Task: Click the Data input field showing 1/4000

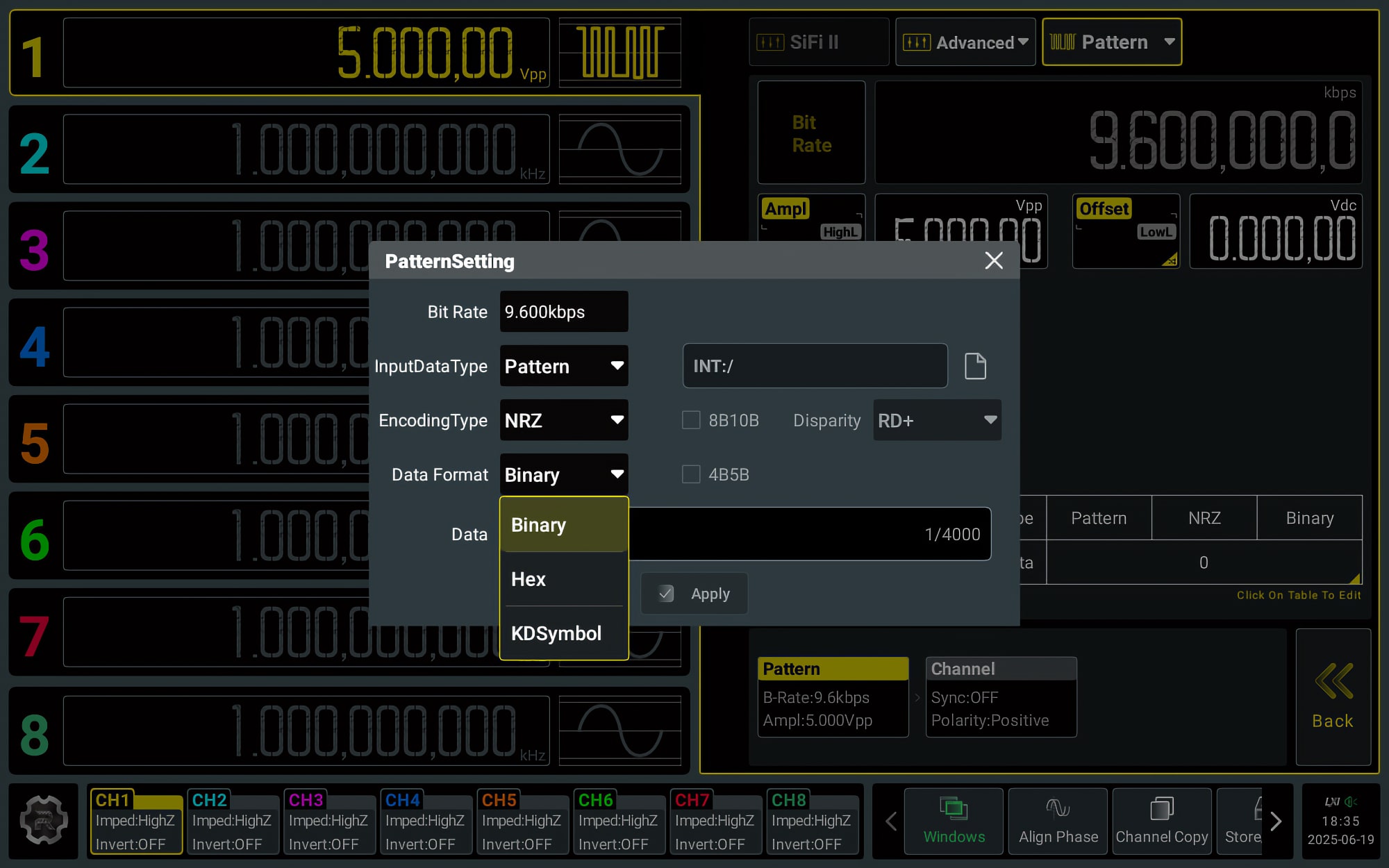Action: pyautogui.click(x=810, y=534)
